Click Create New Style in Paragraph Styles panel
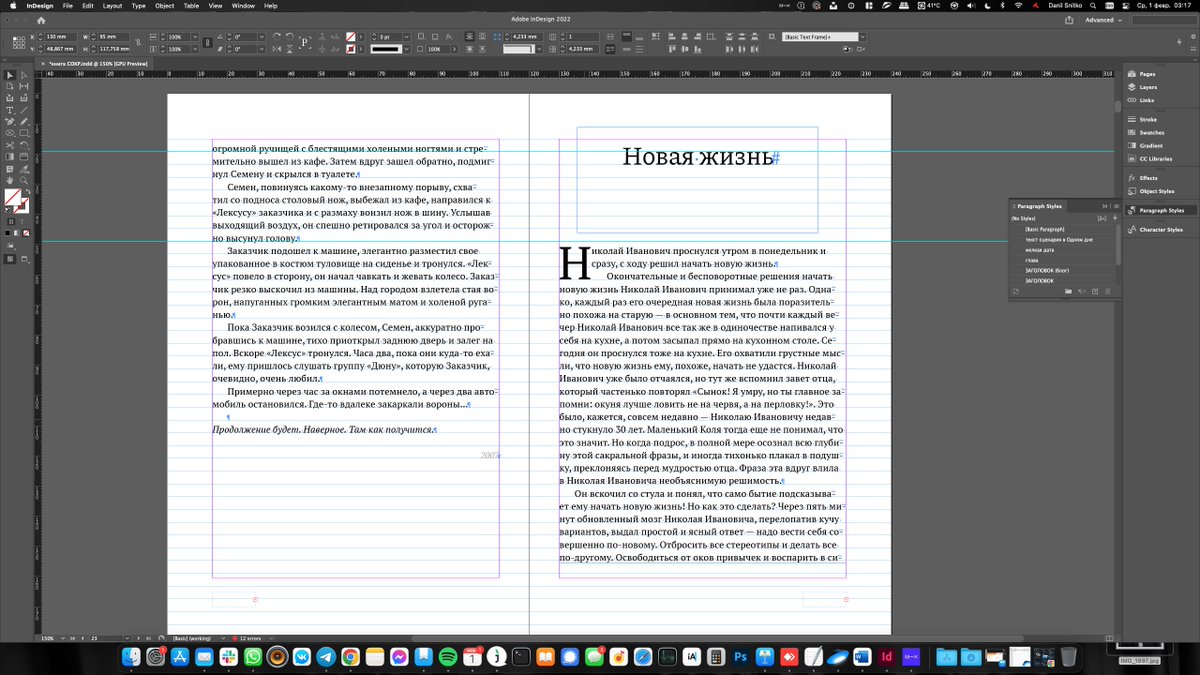This screenshot has width=1200, height=675. [1095, 291]
